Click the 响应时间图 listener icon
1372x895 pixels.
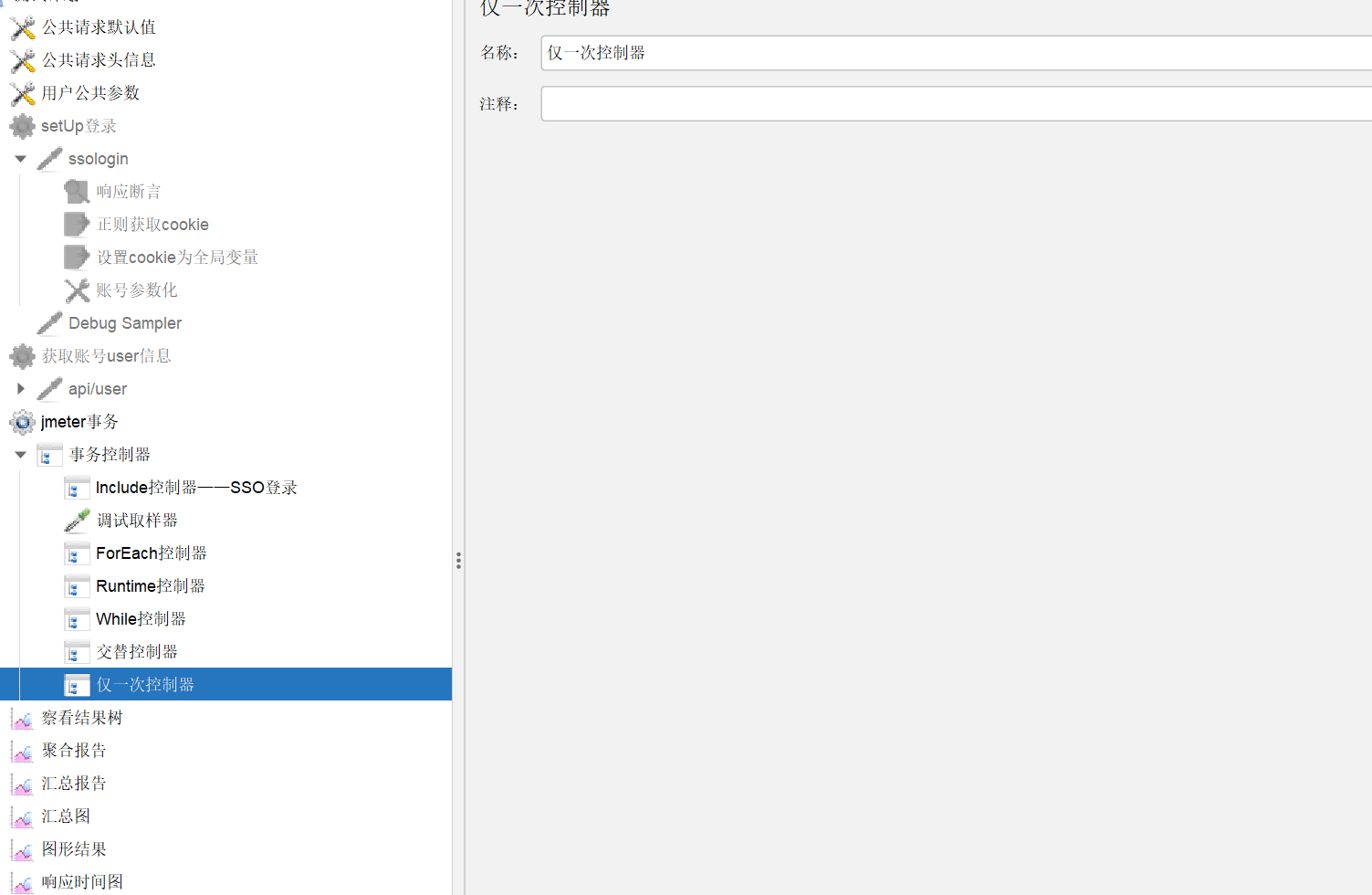pyautogui.click(x=23, y=883)
